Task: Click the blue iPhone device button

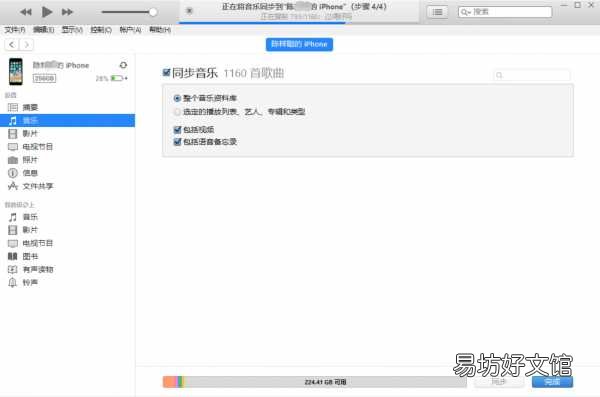Action: [x=299, y=44]
